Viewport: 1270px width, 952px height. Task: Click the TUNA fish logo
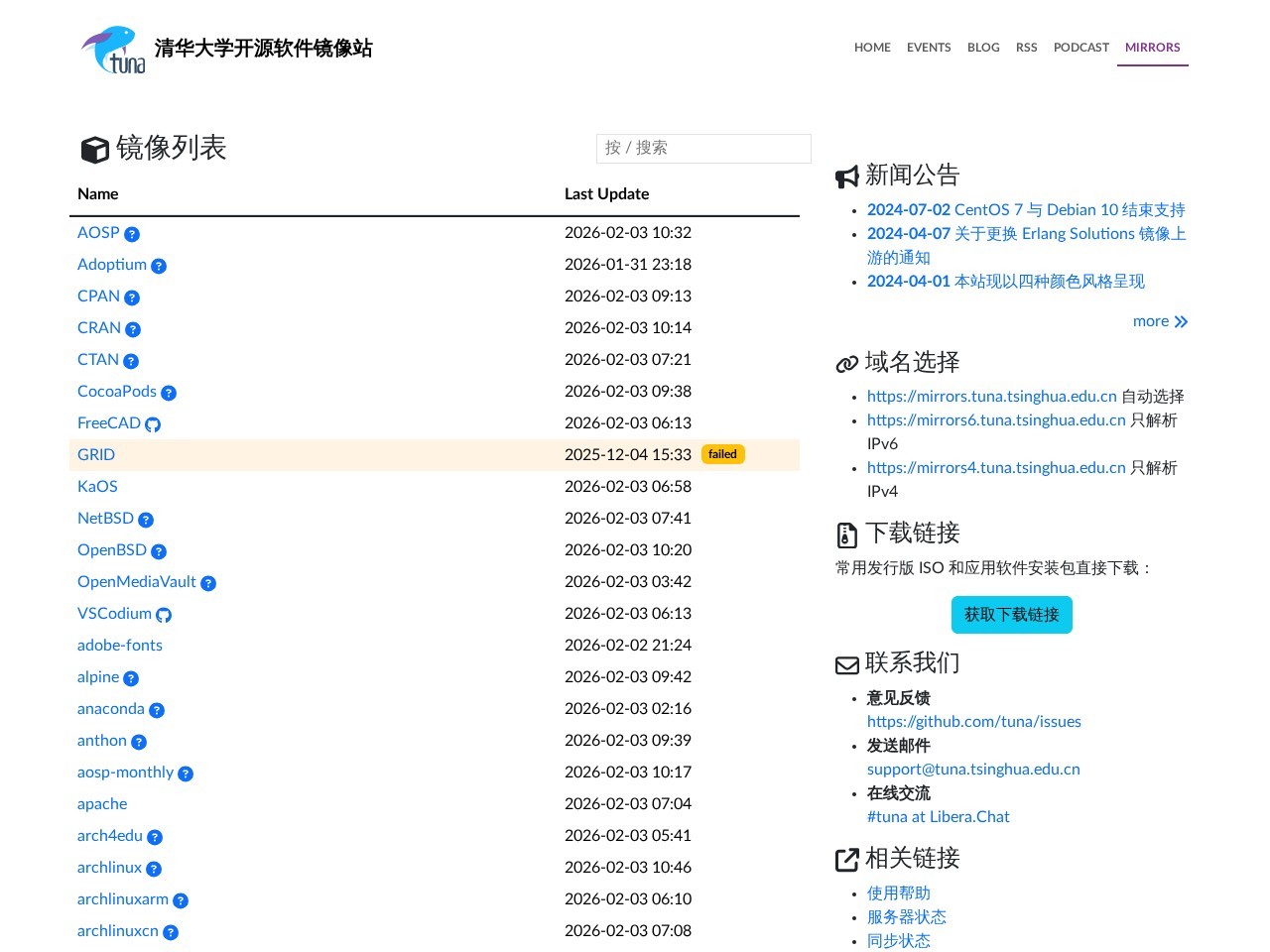(112, 49)
